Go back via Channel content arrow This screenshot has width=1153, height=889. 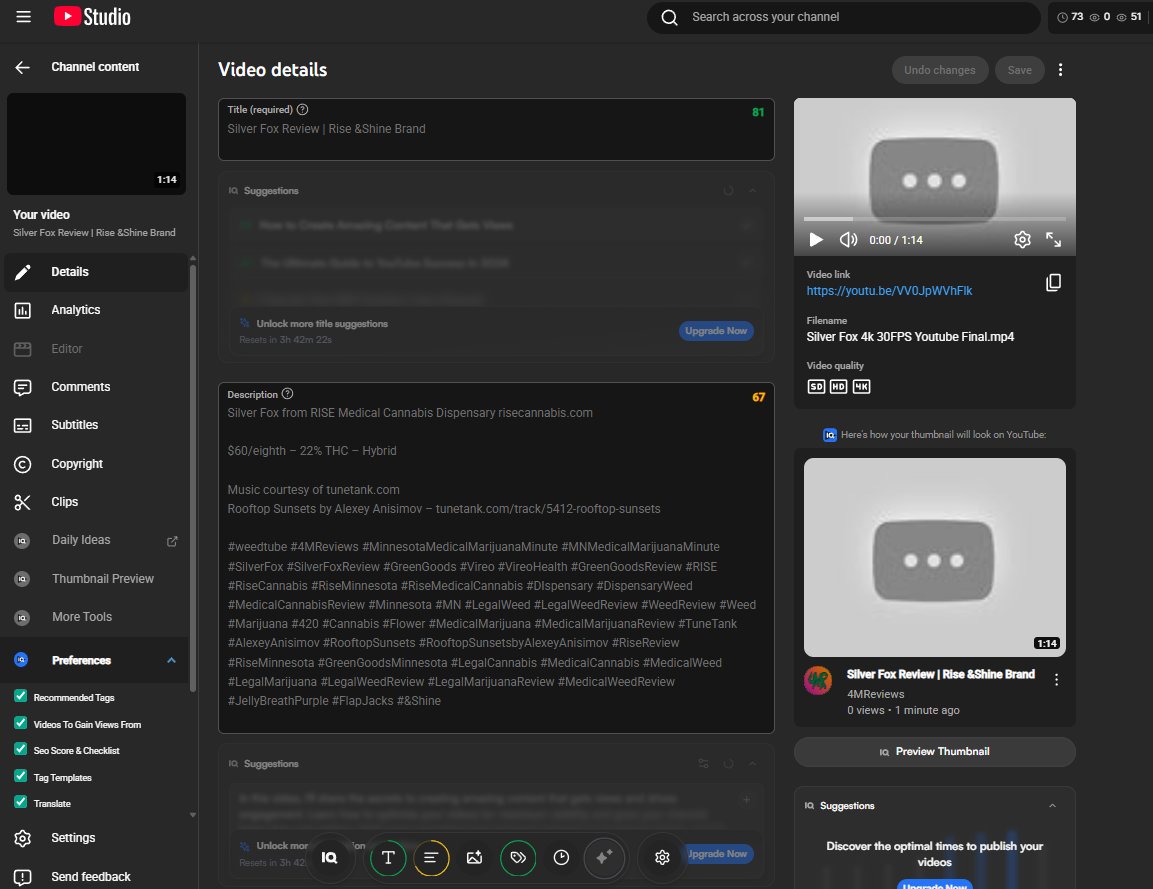coord(22,68)
